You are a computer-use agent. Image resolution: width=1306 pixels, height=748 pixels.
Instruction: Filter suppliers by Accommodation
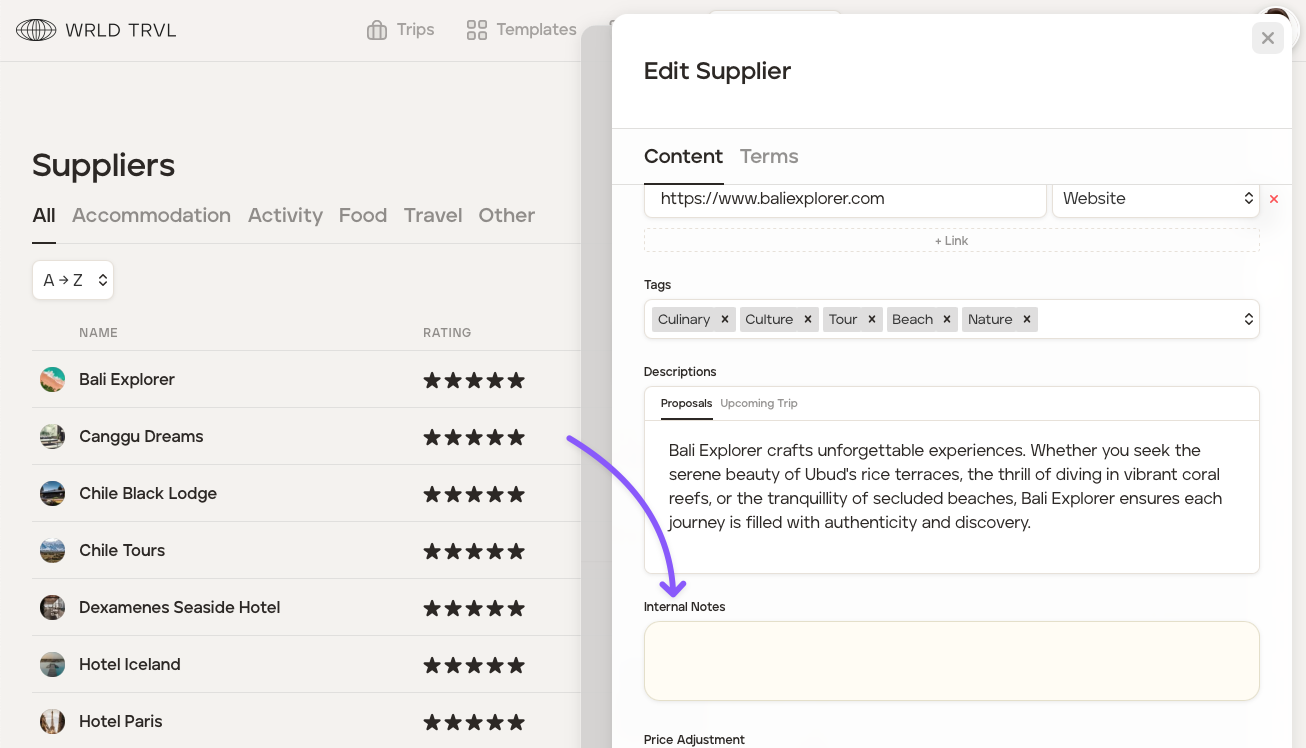coord(151,215)
